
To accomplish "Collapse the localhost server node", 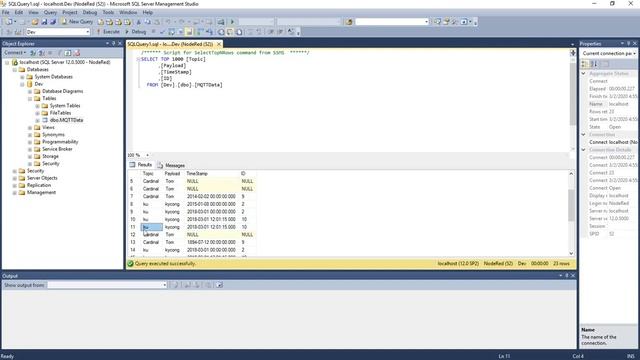I will (x=7, y=62).
